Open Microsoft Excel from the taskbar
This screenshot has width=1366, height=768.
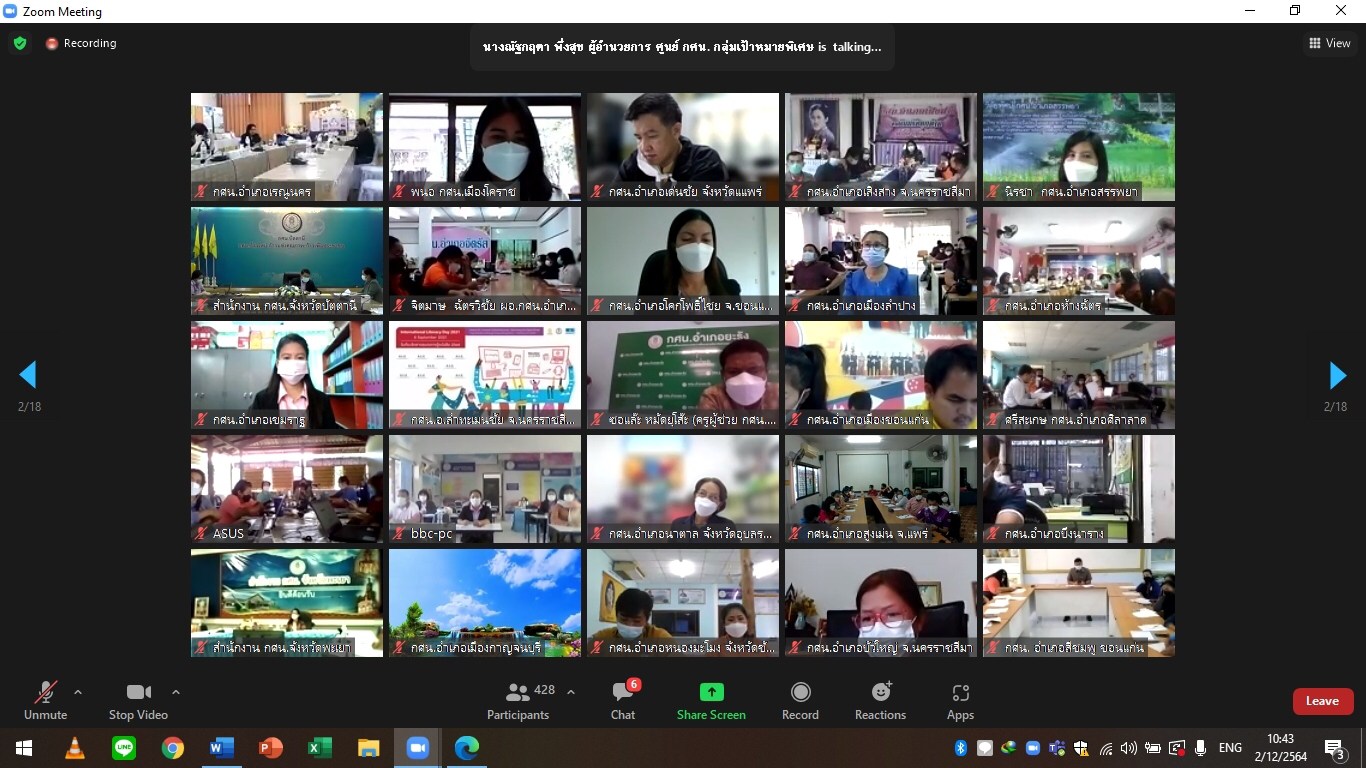click(x=319, y=748)
